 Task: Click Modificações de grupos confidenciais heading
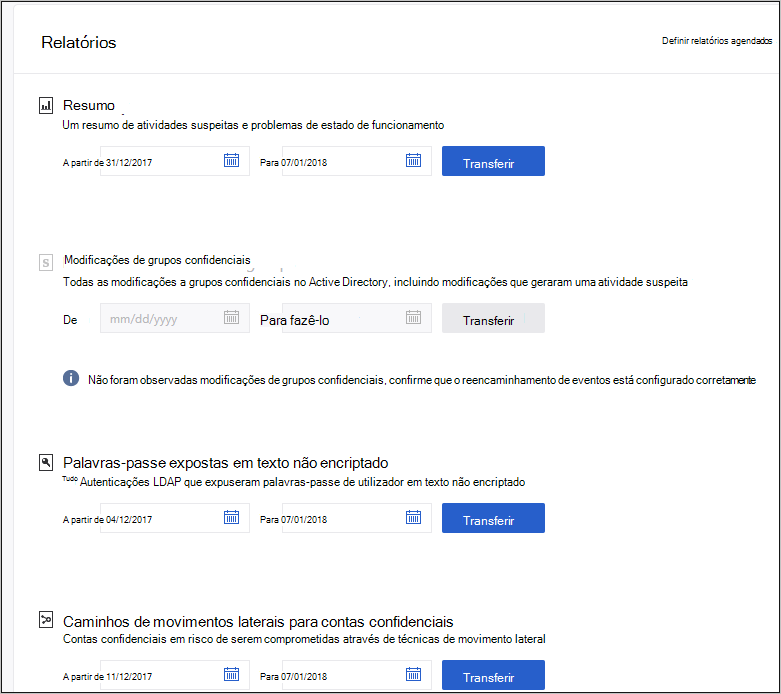tap(157, 260)
